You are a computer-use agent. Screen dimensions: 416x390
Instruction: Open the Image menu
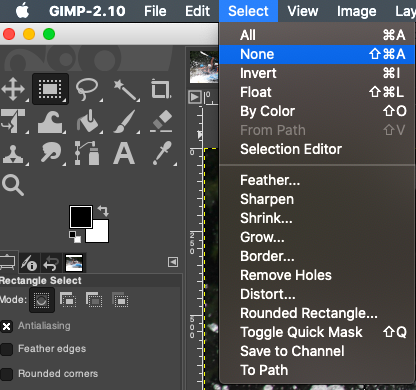(356, 11)
